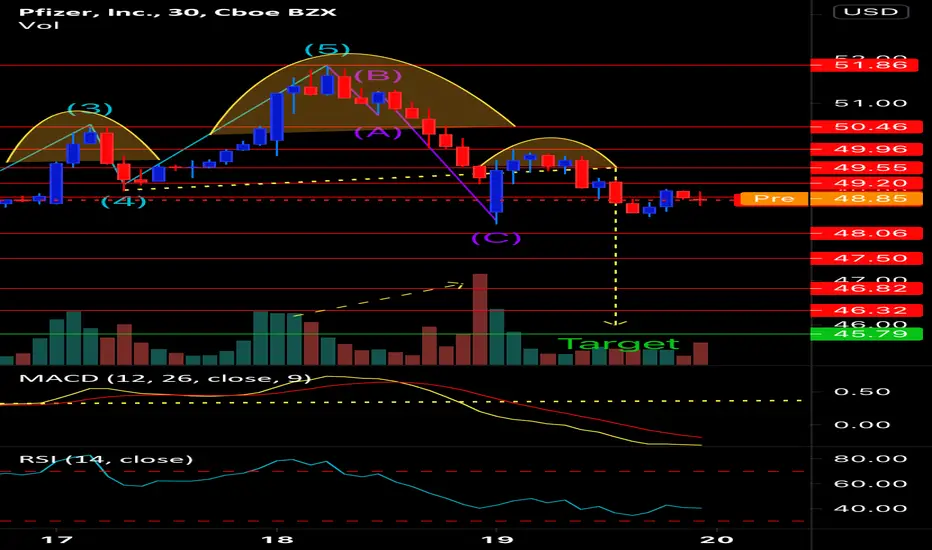The width and height of the screenshot is (932, 550).
Task: Click the 19 date on time axis
Action: click(x=497, y=539)
